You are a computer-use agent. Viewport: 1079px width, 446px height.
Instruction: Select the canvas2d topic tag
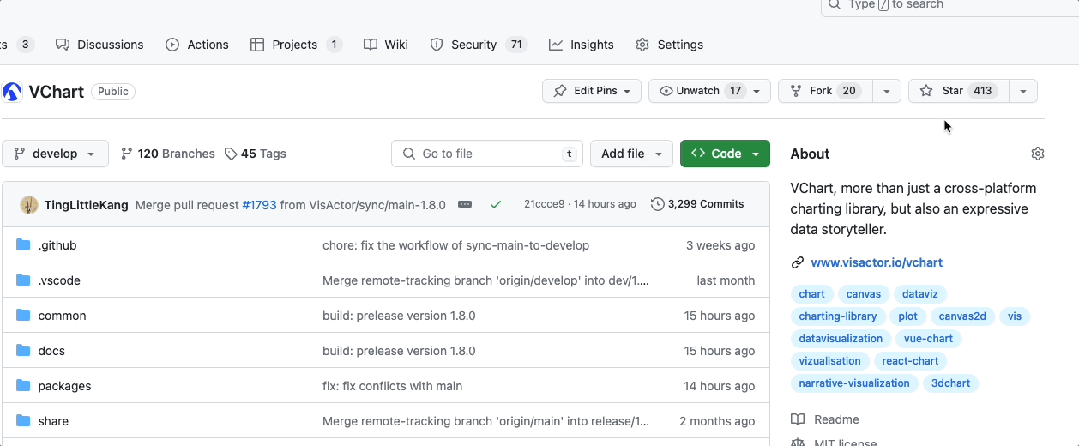coord(962,317)
